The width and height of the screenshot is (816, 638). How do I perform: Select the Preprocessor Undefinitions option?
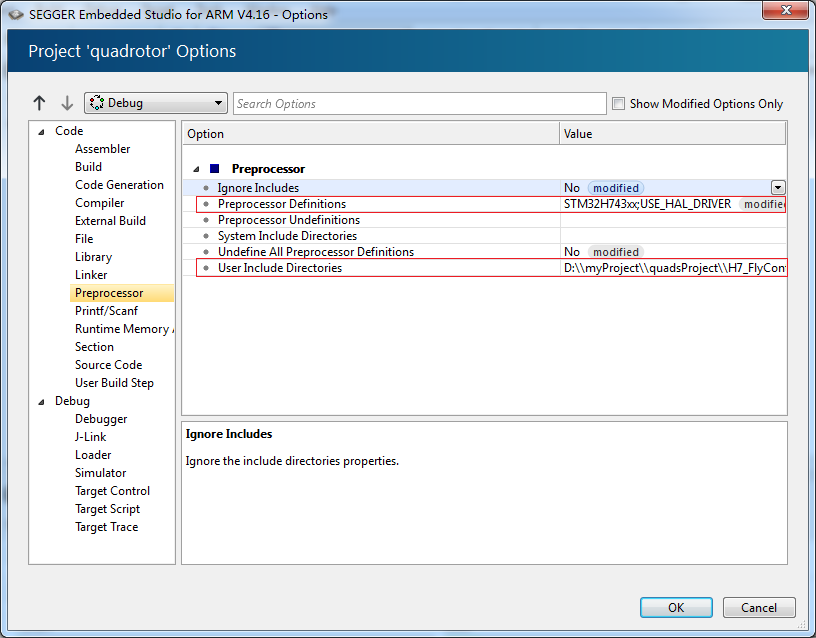coord(289,220)
